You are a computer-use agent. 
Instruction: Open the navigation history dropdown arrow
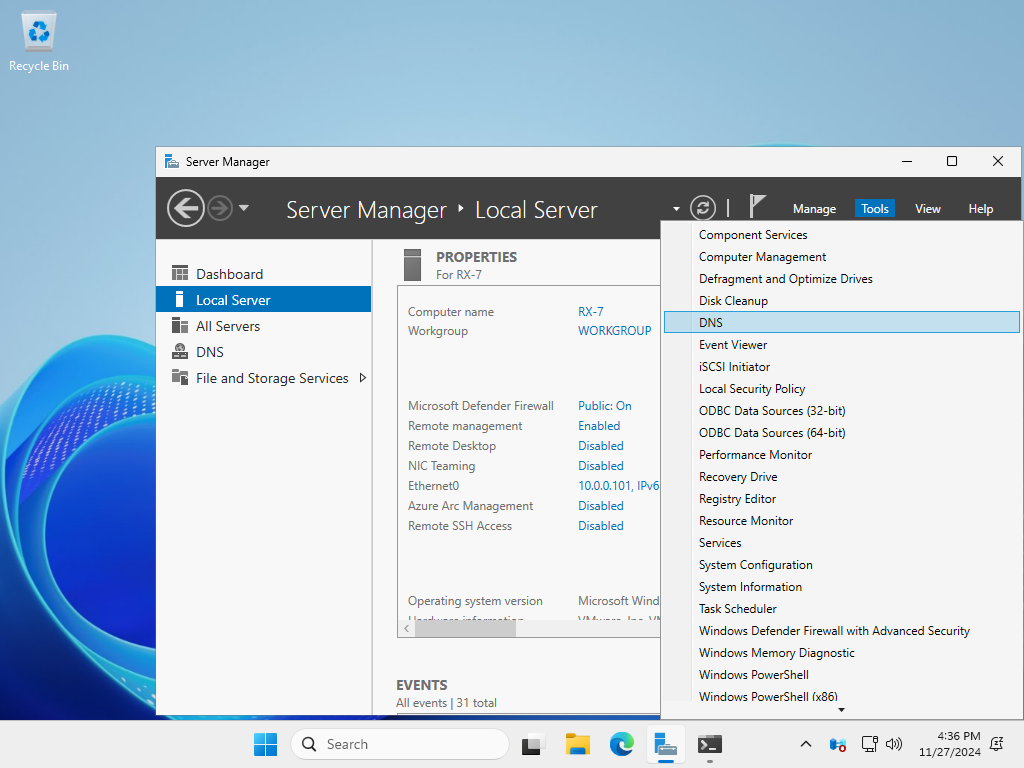244,208
